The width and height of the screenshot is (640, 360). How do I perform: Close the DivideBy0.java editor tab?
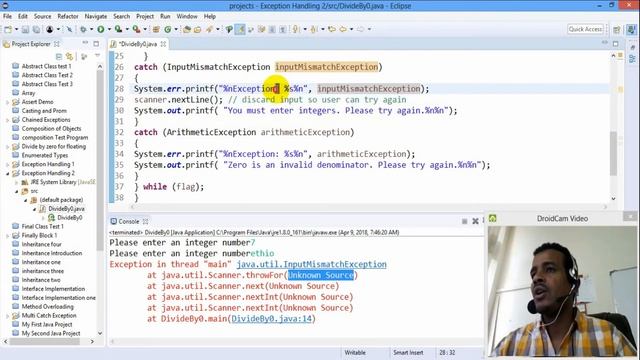(x=163, y=44)
